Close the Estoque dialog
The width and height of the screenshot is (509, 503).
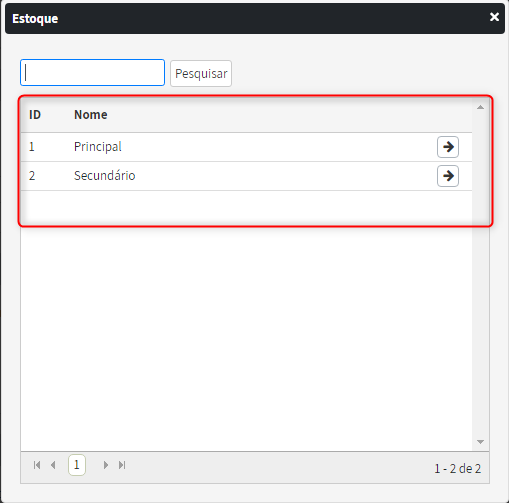(494, 17)
